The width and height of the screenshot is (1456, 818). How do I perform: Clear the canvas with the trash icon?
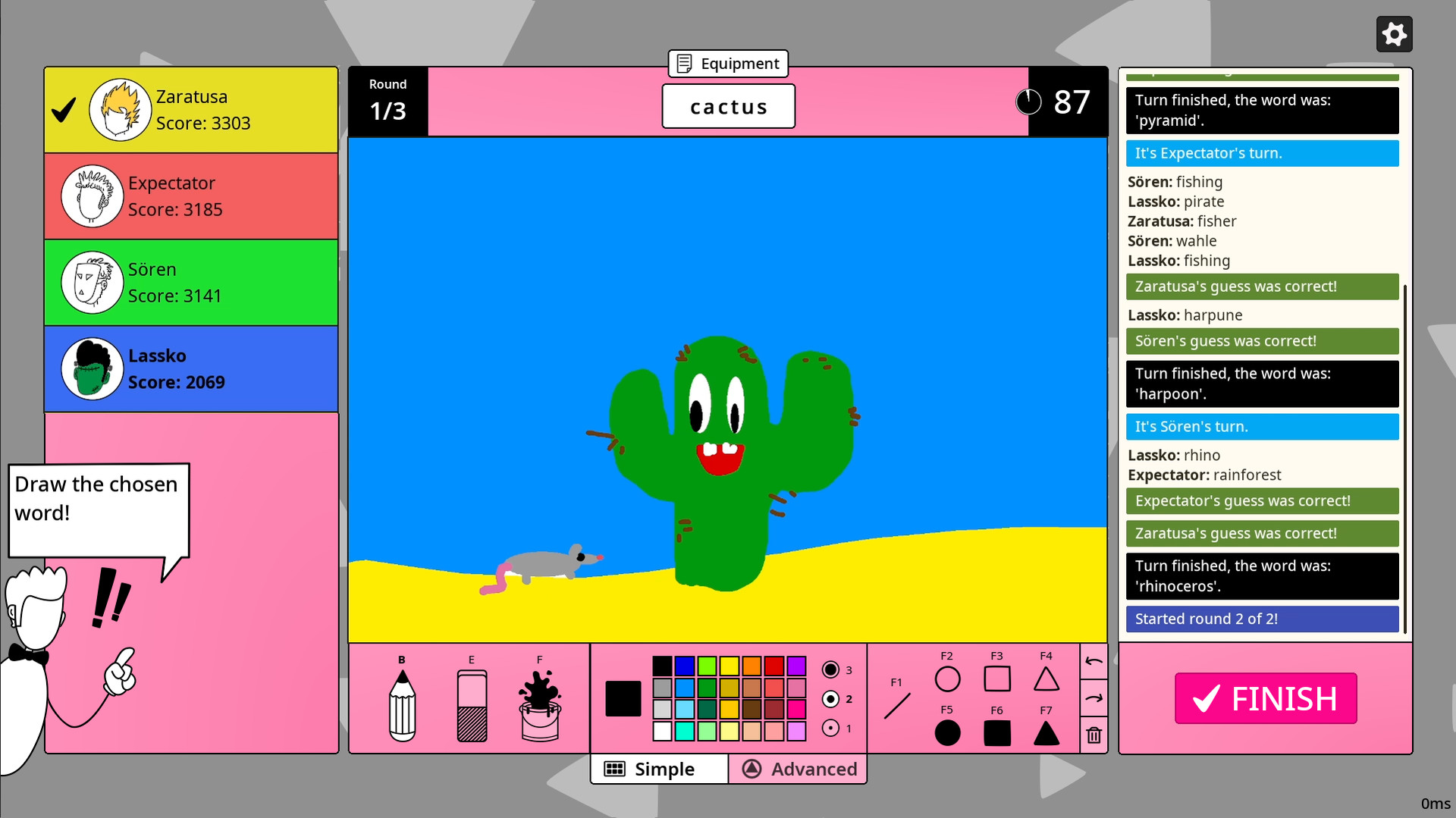pos(1093,734)
